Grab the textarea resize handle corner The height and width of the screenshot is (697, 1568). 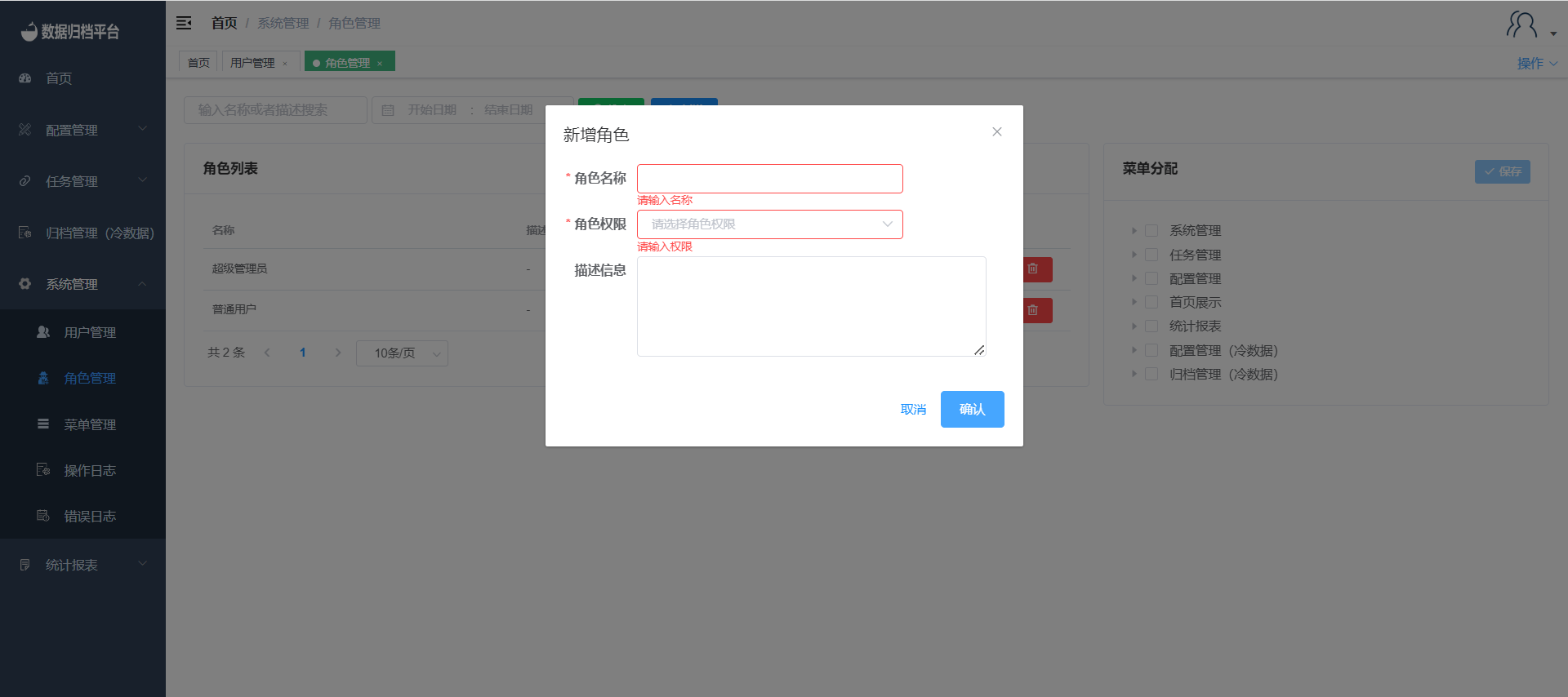point(979,350)
